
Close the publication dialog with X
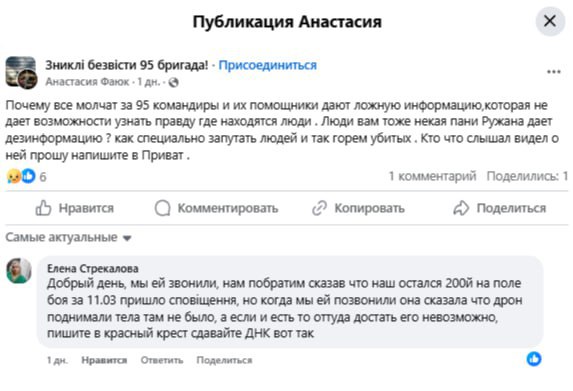[550, 21]
